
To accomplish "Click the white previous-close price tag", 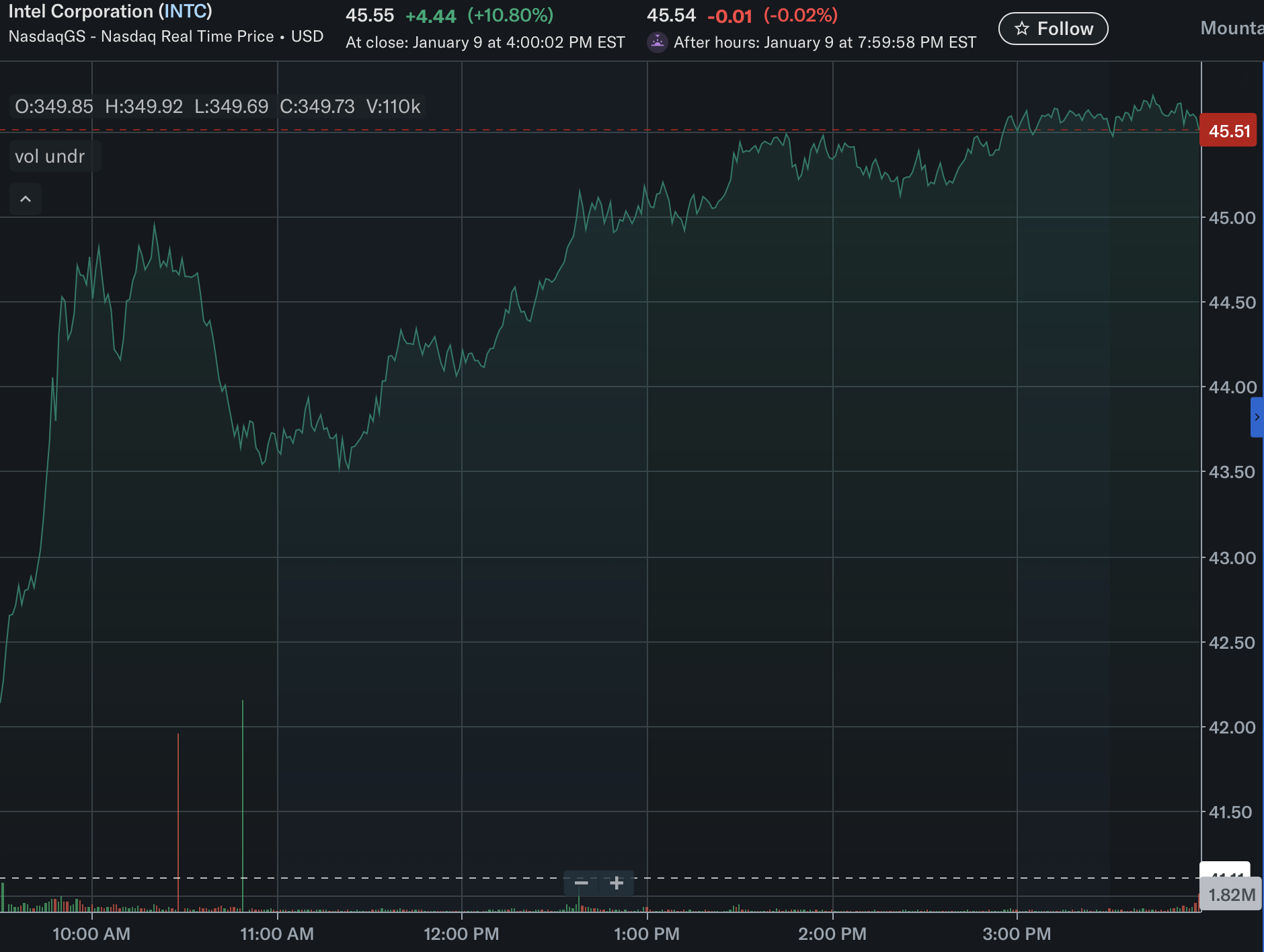I will pyautogui.click(x=1225, y=870).
